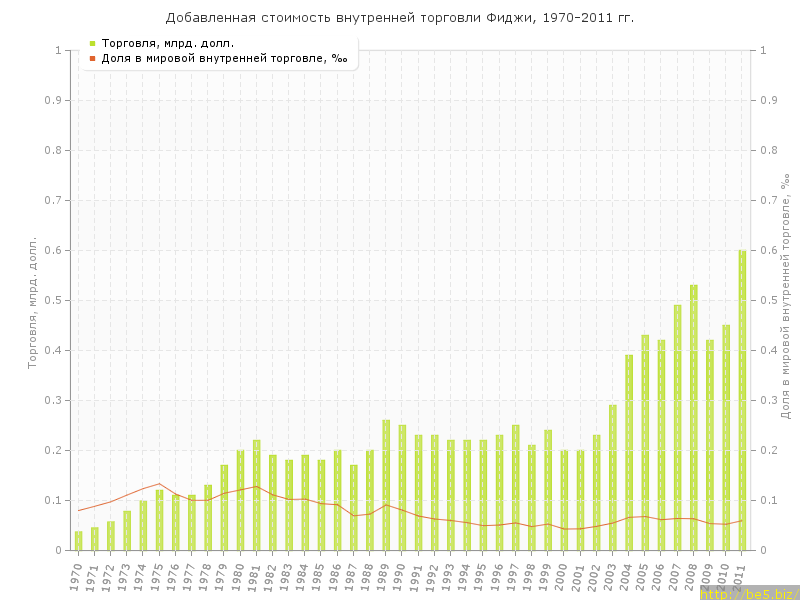Click the green legend marker for Торговля
Viewport: 800px width, 600px height.
pos(93,43)
